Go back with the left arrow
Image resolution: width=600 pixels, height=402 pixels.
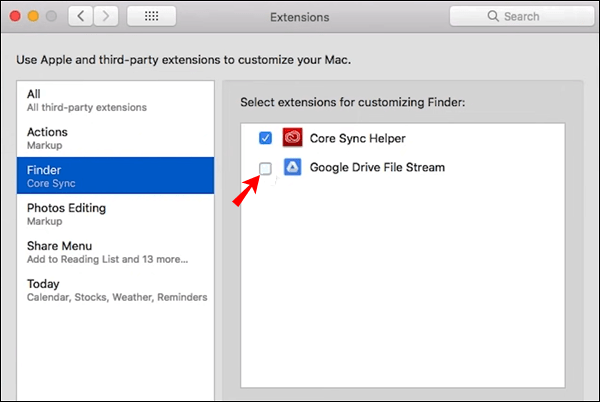pos(81,17)
